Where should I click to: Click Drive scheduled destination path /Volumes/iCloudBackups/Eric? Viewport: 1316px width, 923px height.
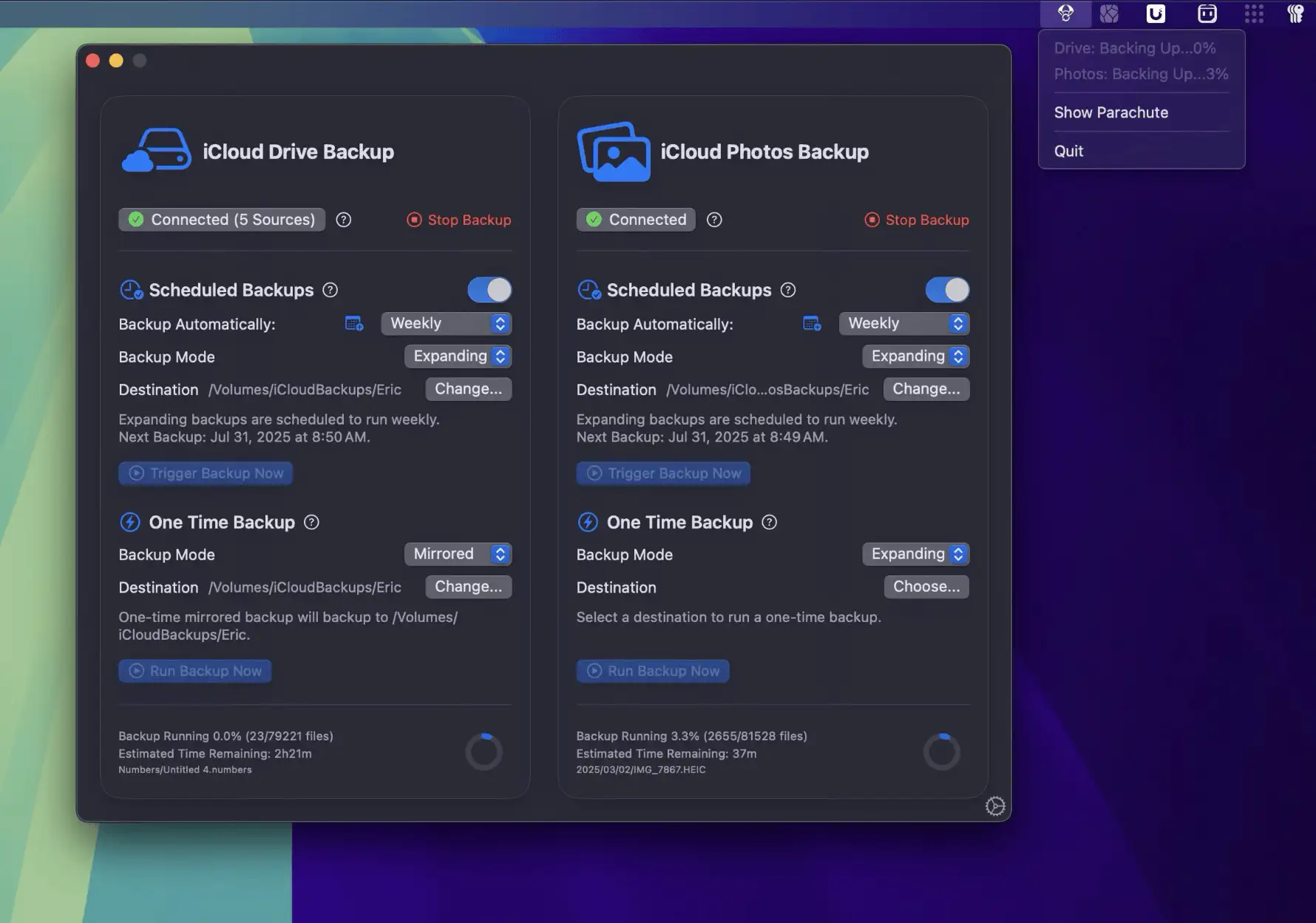pos(305,390)
